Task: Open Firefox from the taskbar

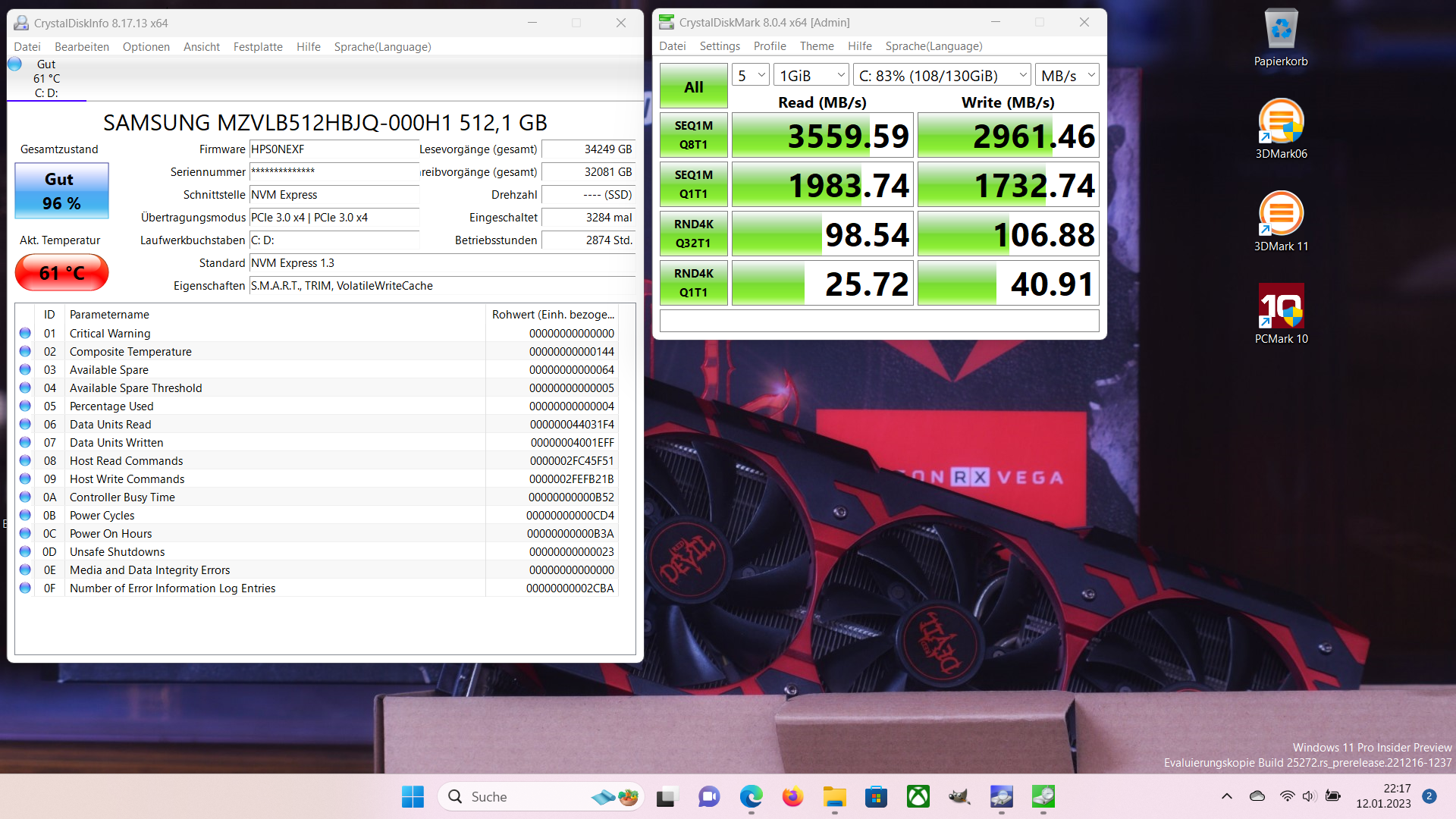Action: point(792,796)
